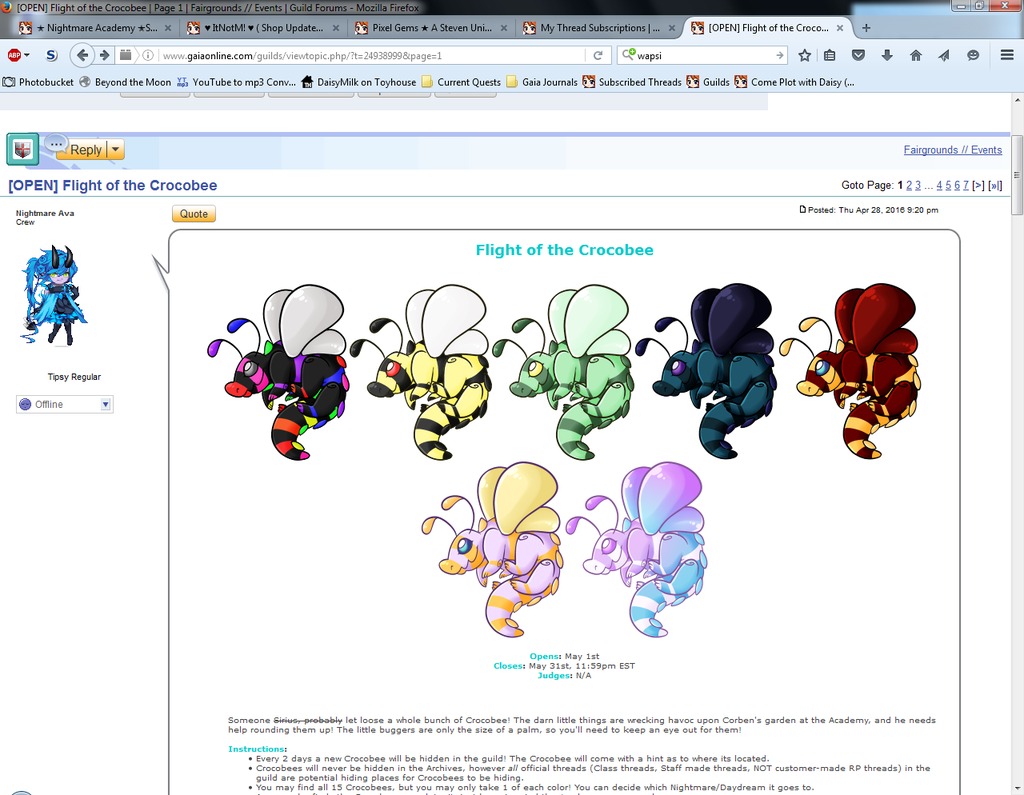Select the [OPEN] Flight of the Crocobee tab
The height and width of the screenshot is (795, 1024).
(767, 28)
